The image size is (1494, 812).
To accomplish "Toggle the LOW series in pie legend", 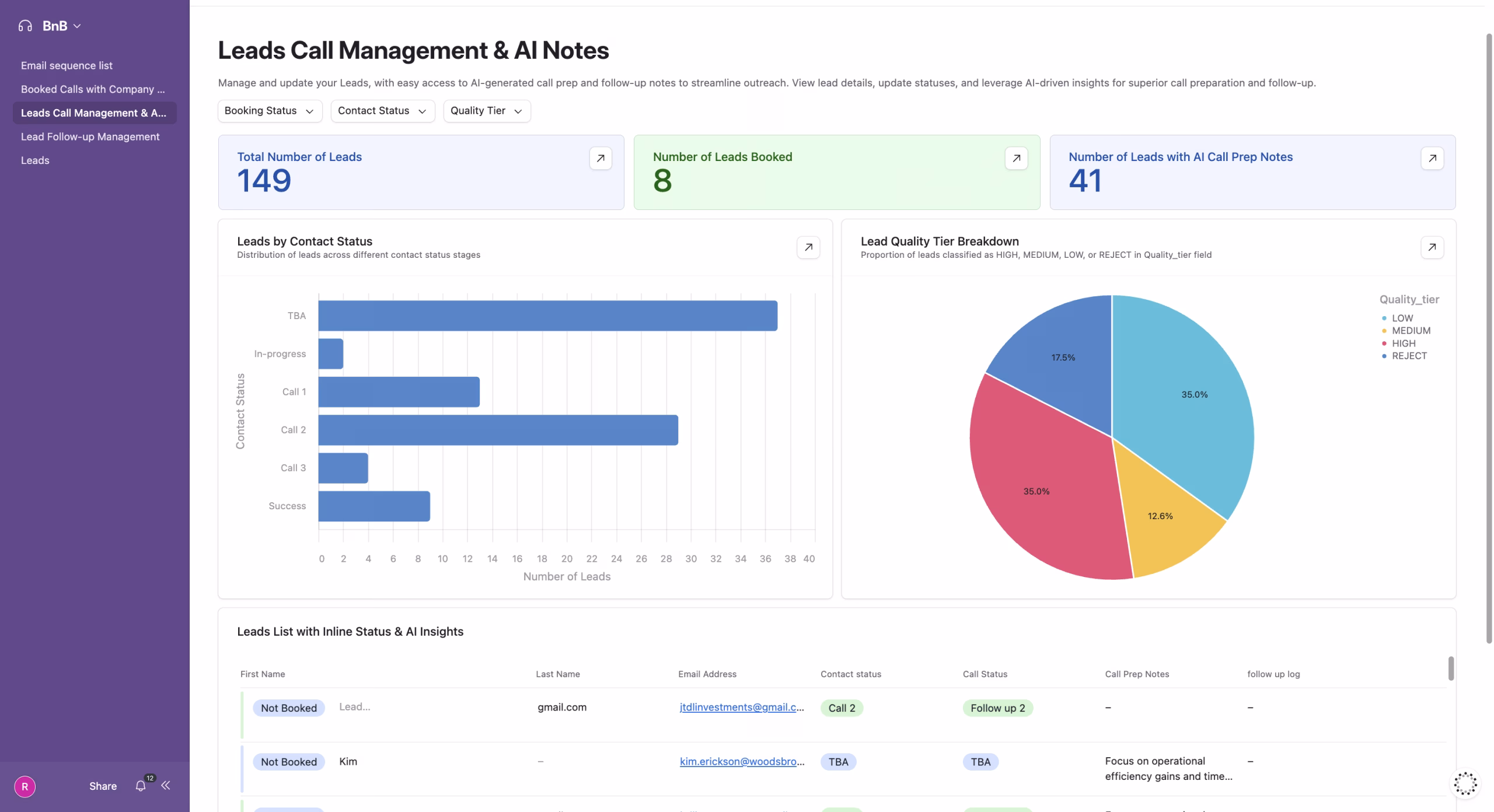I will [1401, 318].
